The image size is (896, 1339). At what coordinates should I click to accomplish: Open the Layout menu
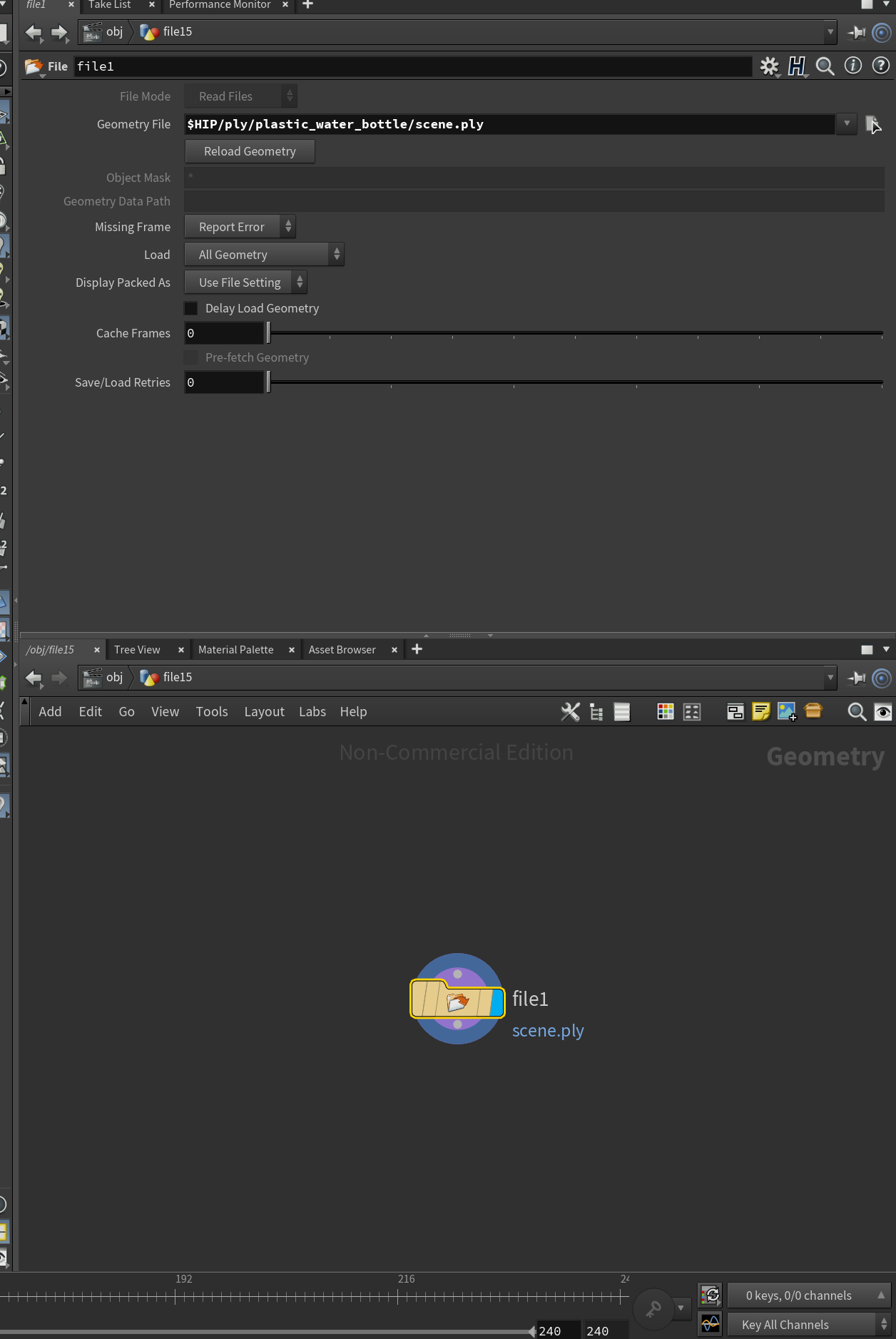pyautogui.click(x=264, y=712)
